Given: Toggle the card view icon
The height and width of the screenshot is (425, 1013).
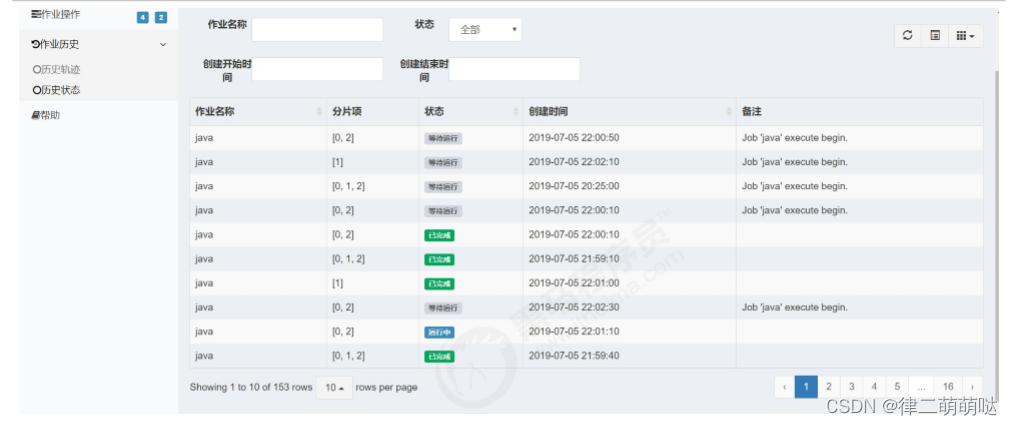Looking at the screenshot, I should pyautogui.click(x=935, y=36).
